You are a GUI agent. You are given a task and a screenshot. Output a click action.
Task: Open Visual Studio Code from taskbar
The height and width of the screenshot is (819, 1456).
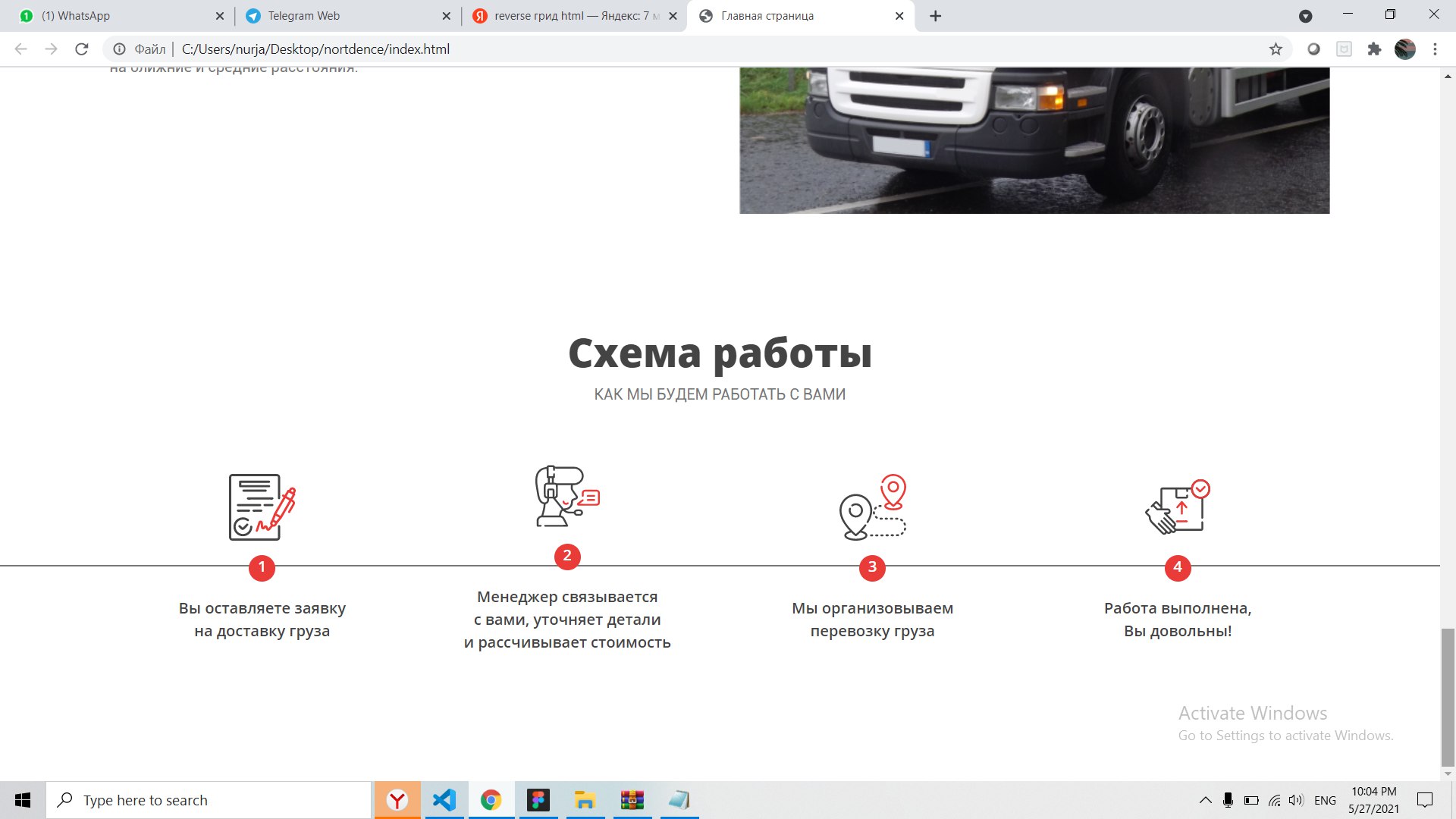point(444,800)
